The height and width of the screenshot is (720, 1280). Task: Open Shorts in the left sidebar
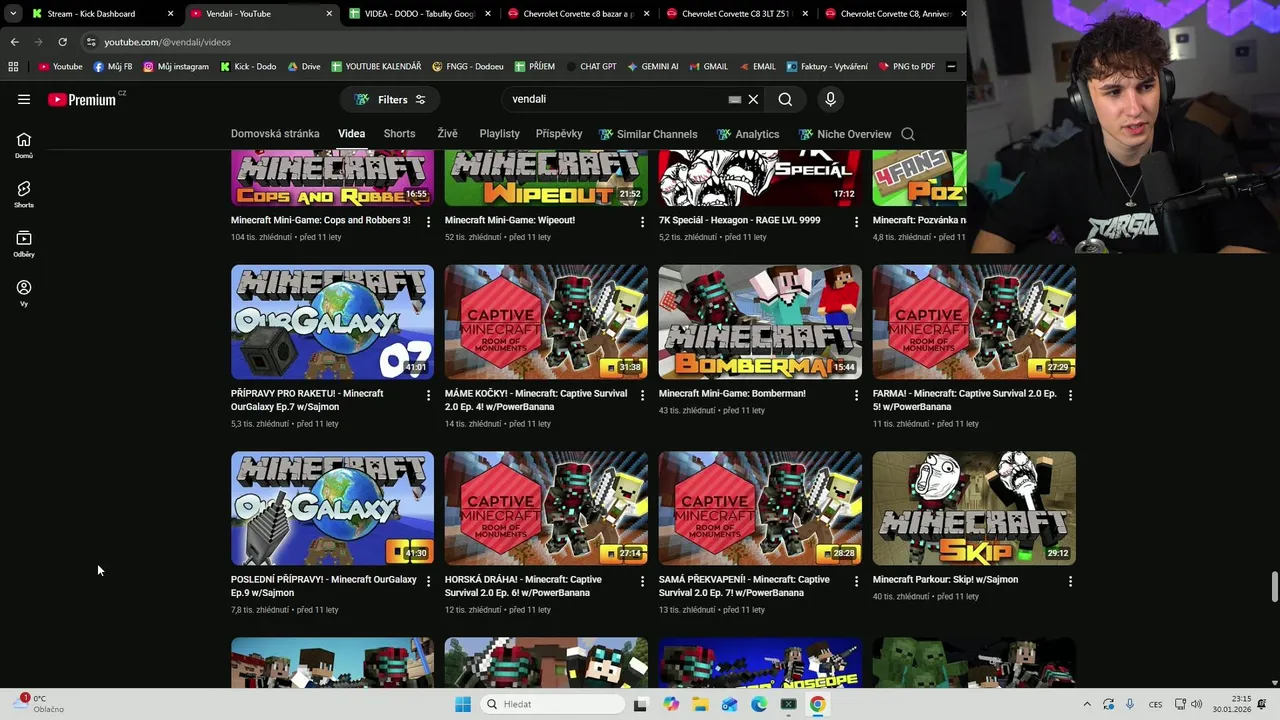point(24,194)
